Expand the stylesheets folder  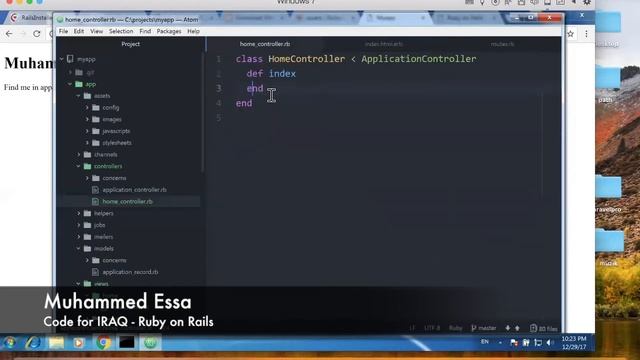[x=87, y=143]
